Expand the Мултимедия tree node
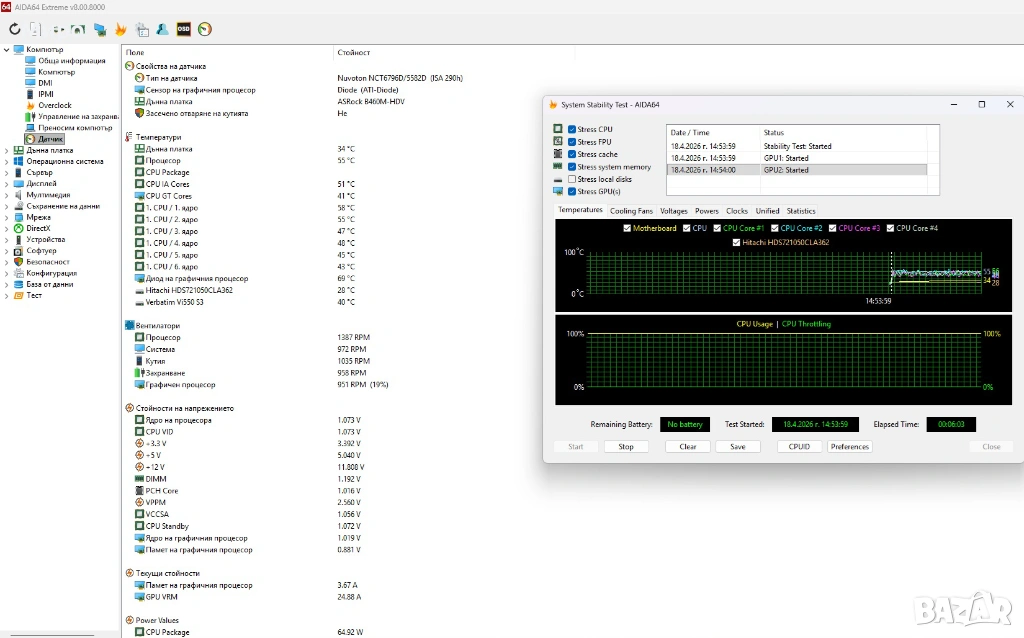 7,195
